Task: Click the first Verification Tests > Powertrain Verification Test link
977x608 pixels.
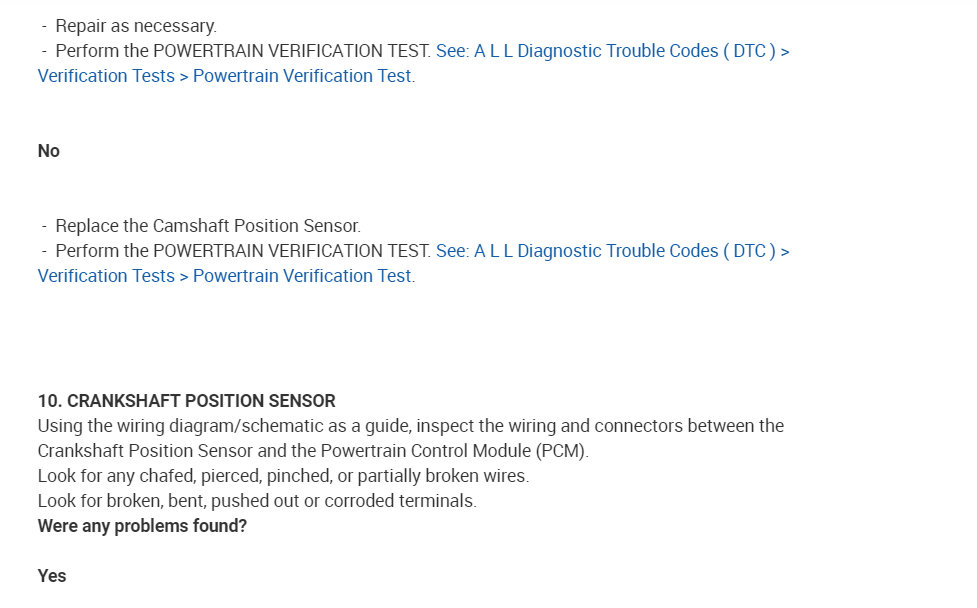Action: (x=225, y=76)
